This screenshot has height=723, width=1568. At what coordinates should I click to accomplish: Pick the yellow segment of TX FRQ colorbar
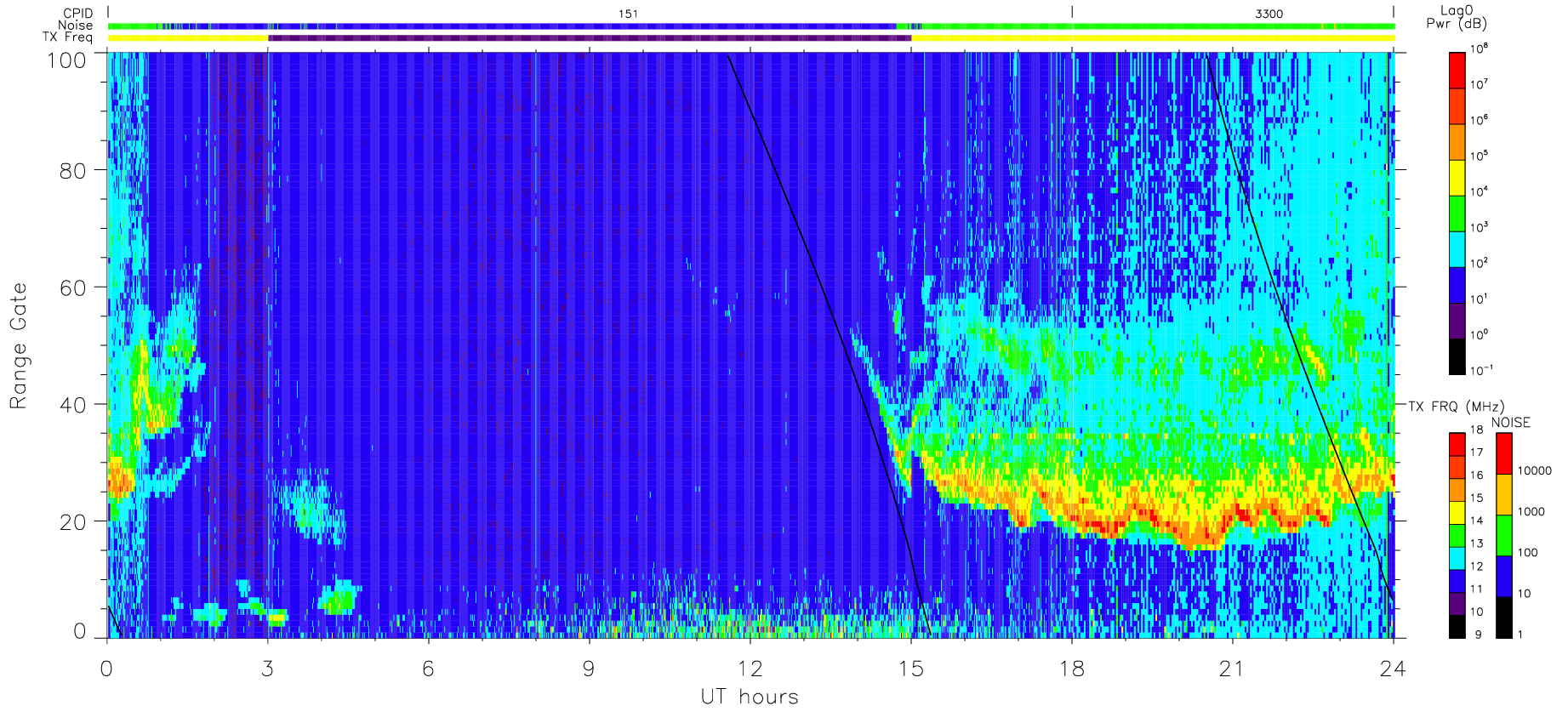tap(1457, 513)
